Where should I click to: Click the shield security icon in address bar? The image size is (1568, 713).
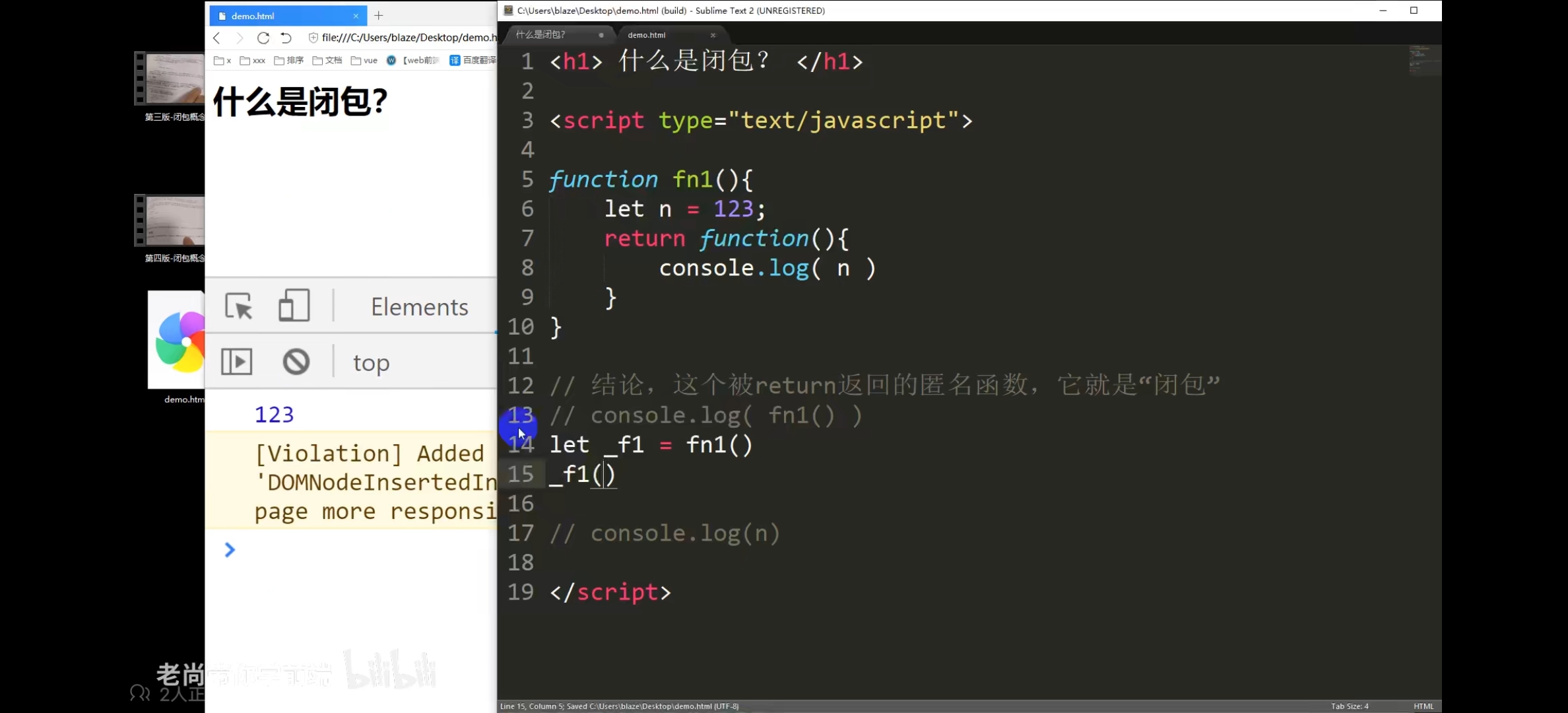313,38
